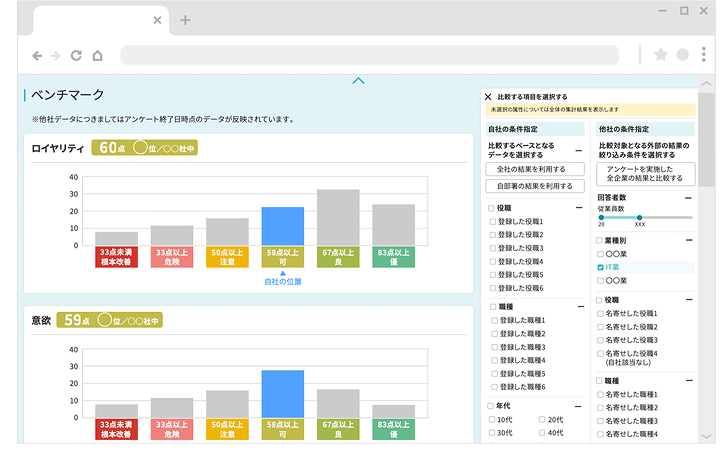
Task: Reload the page with the refresh icon
Action: pyautogui.click(x=76, y=56)
